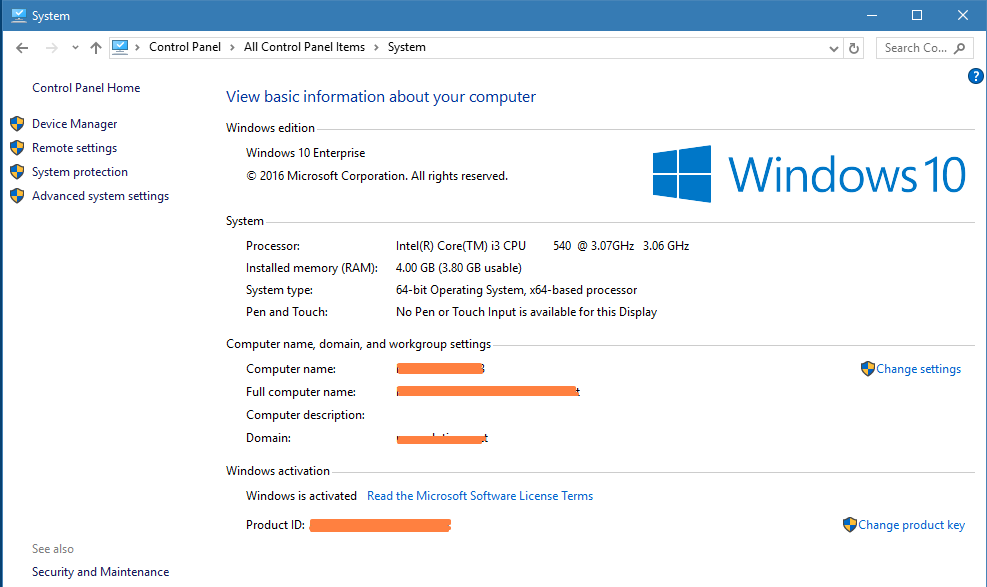
Task: Expand the address bar history dropdown
Action: (x=835, y=47)
